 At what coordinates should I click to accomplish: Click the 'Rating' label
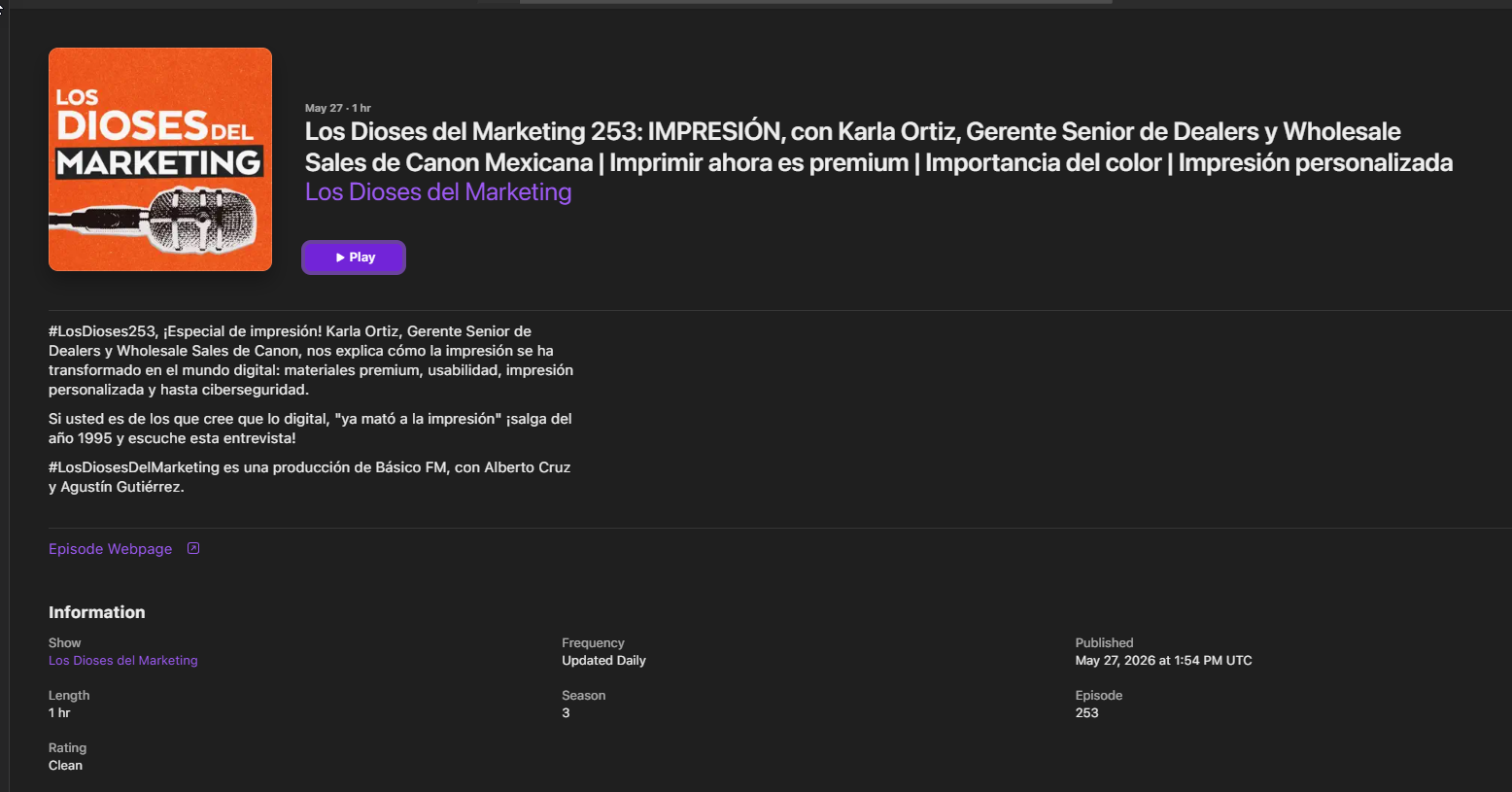tap(67, 748)
